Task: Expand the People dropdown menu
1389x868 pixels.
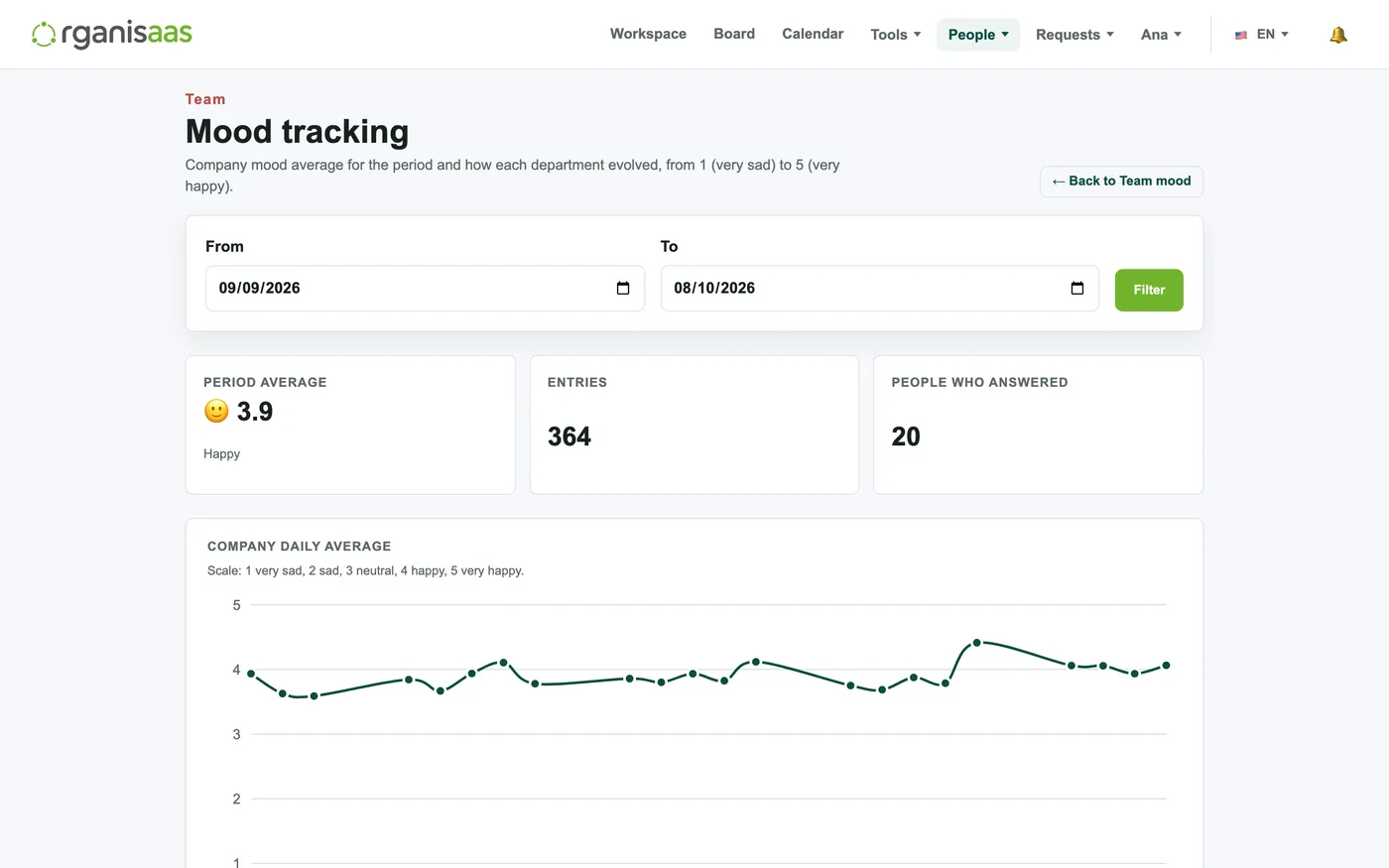Action: tap(978, 35)
